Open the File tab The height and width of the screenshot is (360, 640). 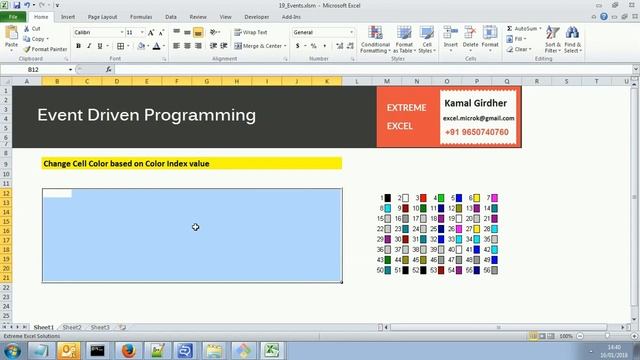pyautogui.click(x=13, y=17)
